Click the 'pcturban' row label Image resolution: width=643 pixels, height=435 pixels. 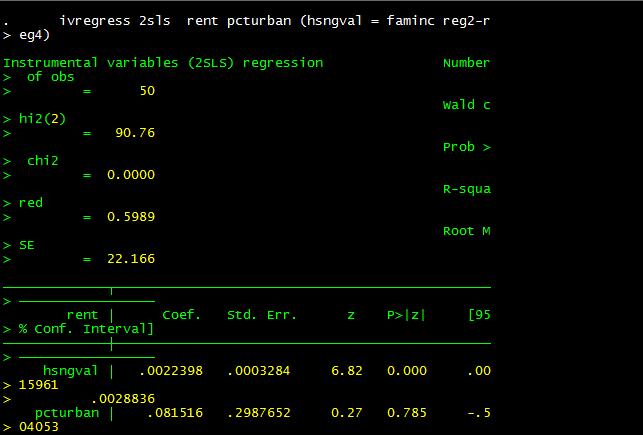click(67, 412)
